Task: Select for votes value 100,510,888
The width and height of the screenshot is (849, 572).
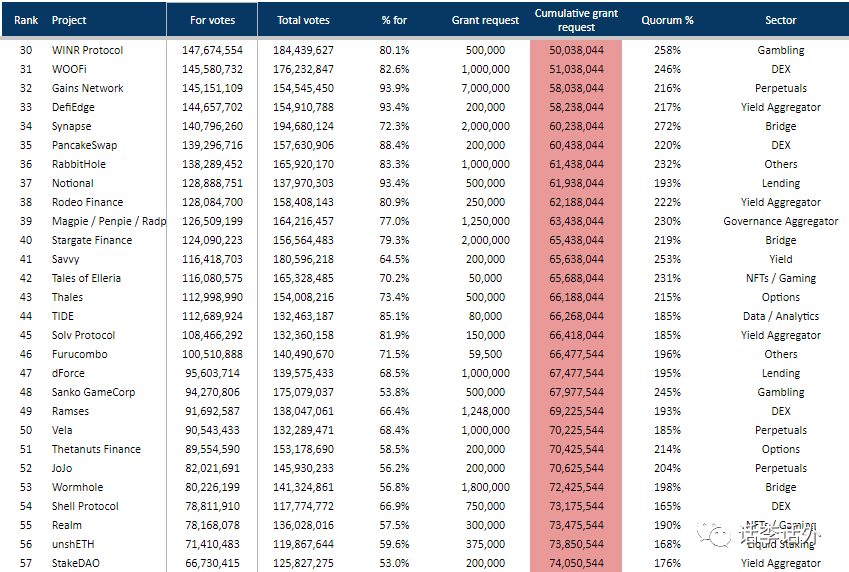Action: click(212, 354)
